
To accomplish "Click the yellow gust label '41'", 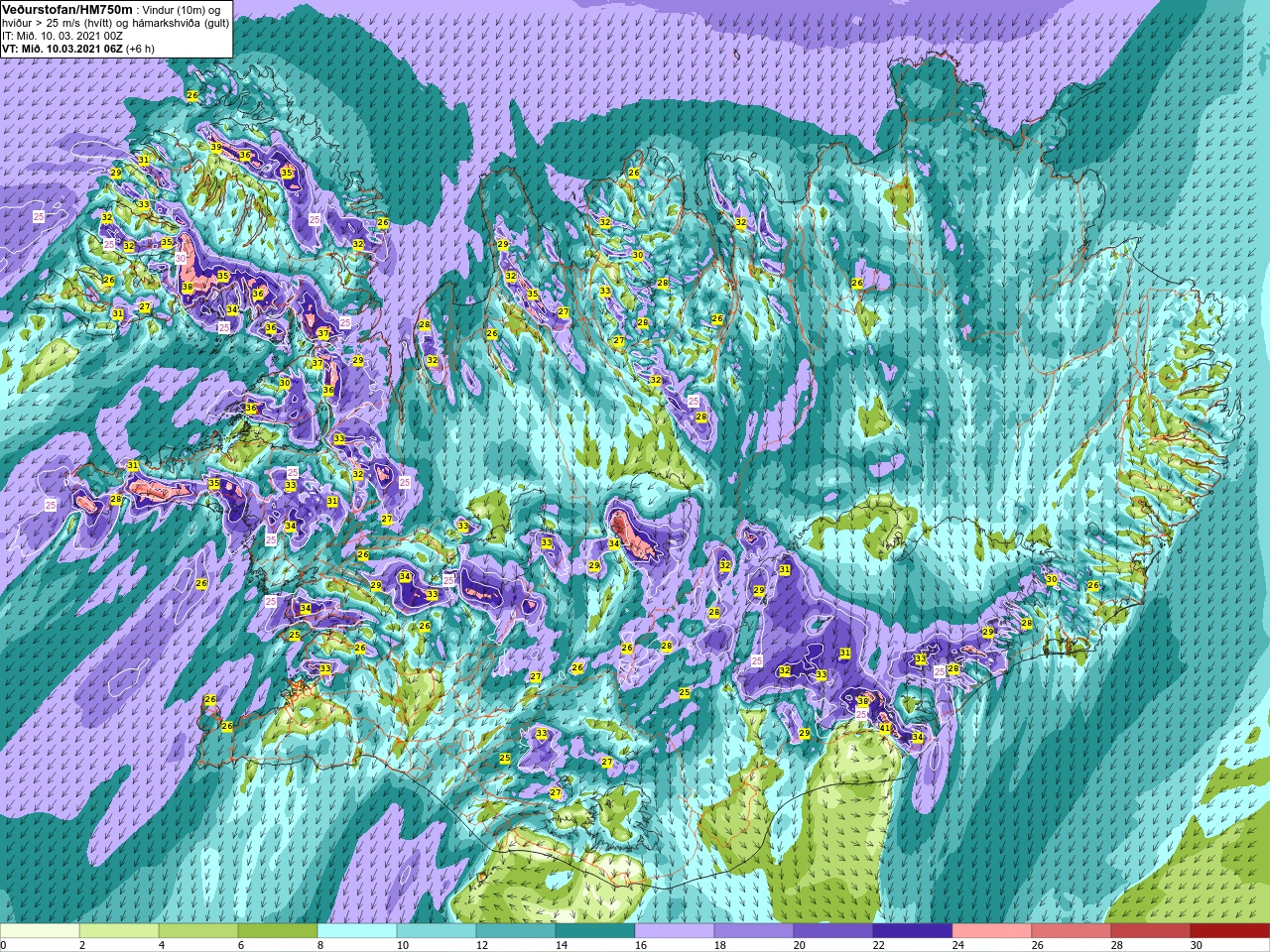I will coord(885,728).
